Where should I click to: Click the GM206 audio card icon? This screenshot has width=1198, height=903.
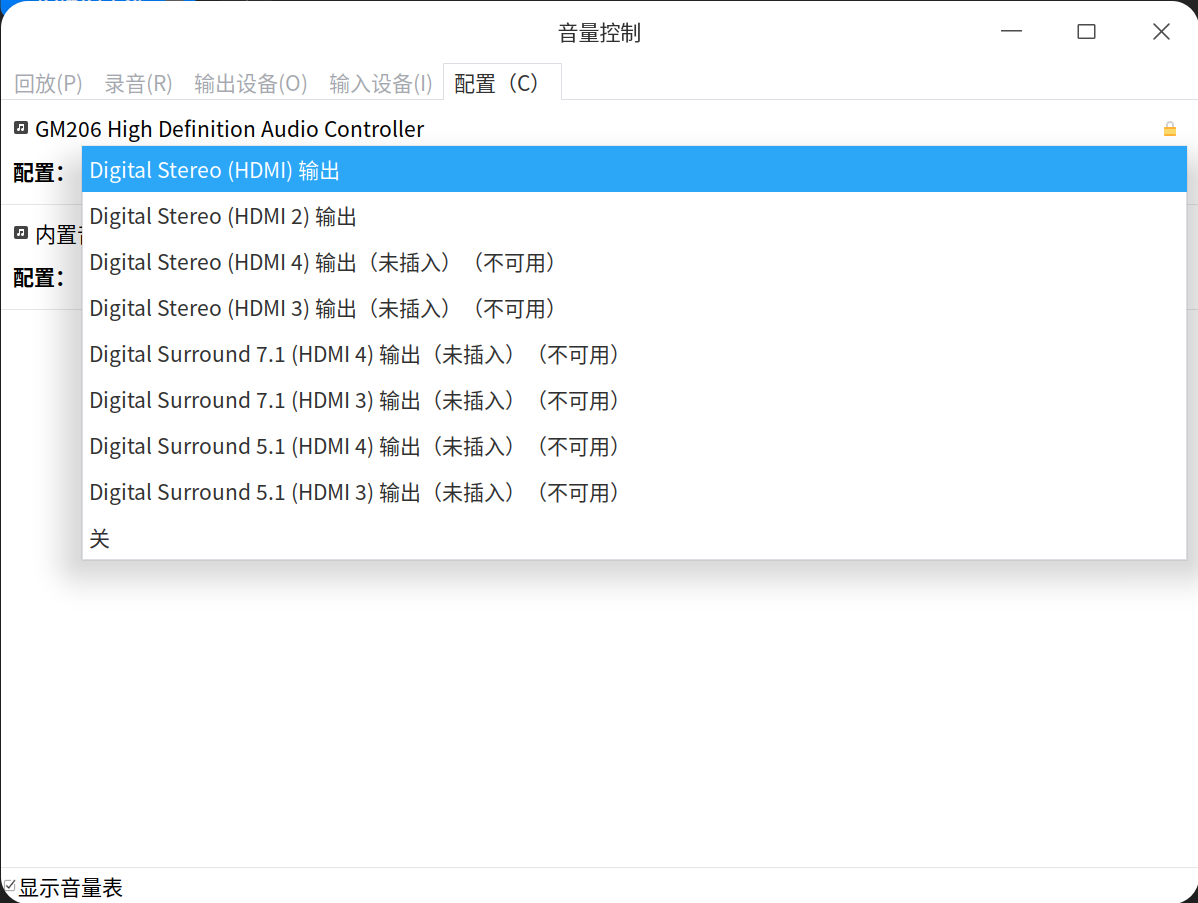[x=21, y=128]
